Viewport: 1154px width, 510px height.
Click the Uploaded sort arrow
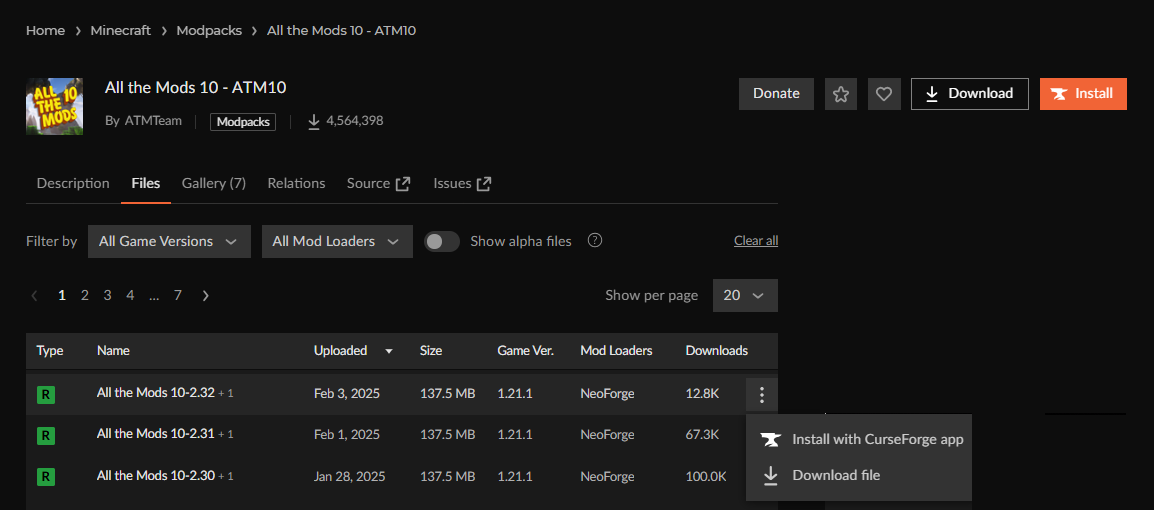tap(389, 352)
